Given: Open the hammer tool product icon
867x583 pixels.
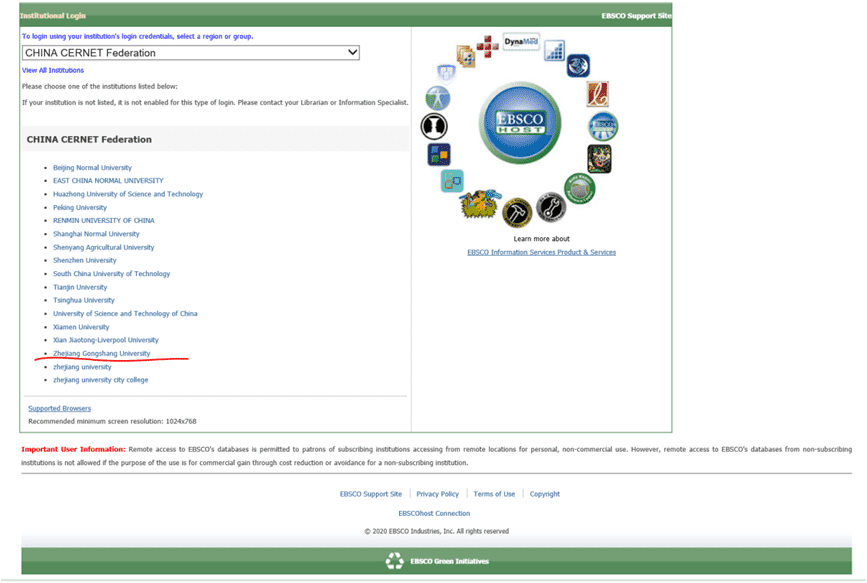Looking at the screenshot, I should (516, 212).
